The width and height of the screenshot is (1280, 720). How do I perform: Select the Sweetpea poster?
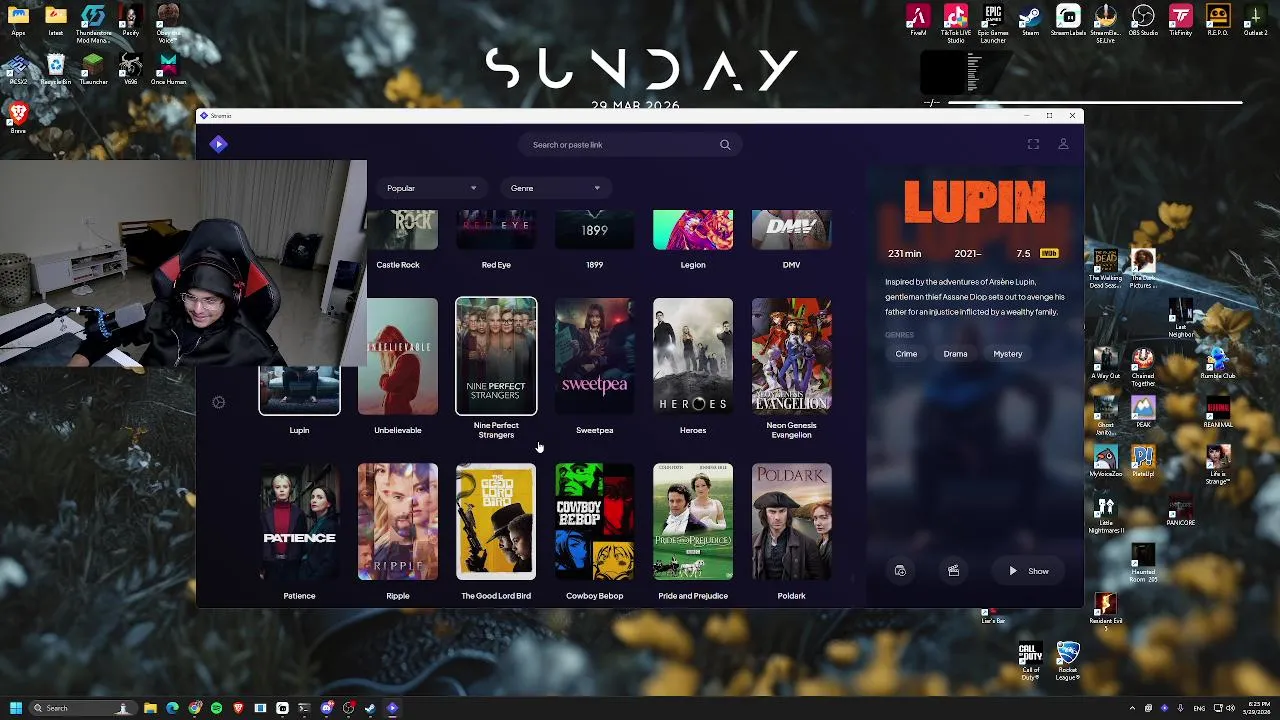(x=594, y=356)
